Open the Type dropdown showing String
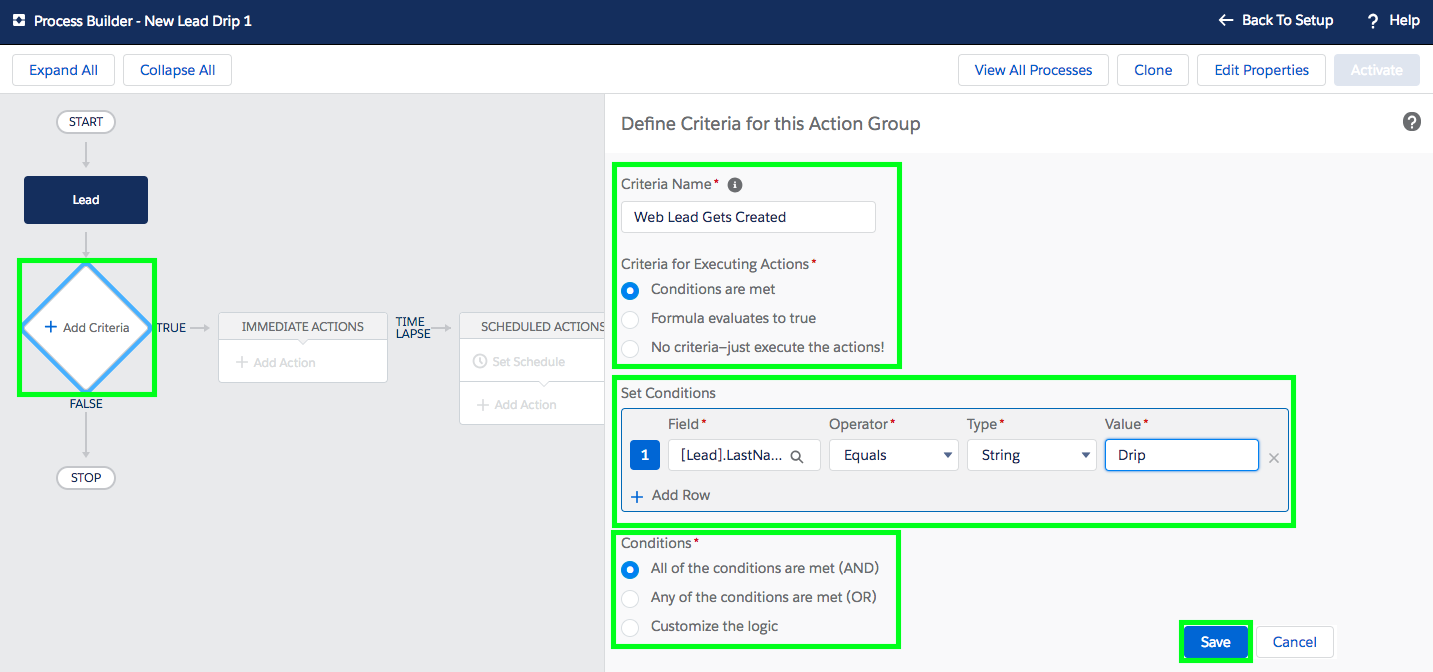Screen dimensions: 1433x672 (1032, 455)
